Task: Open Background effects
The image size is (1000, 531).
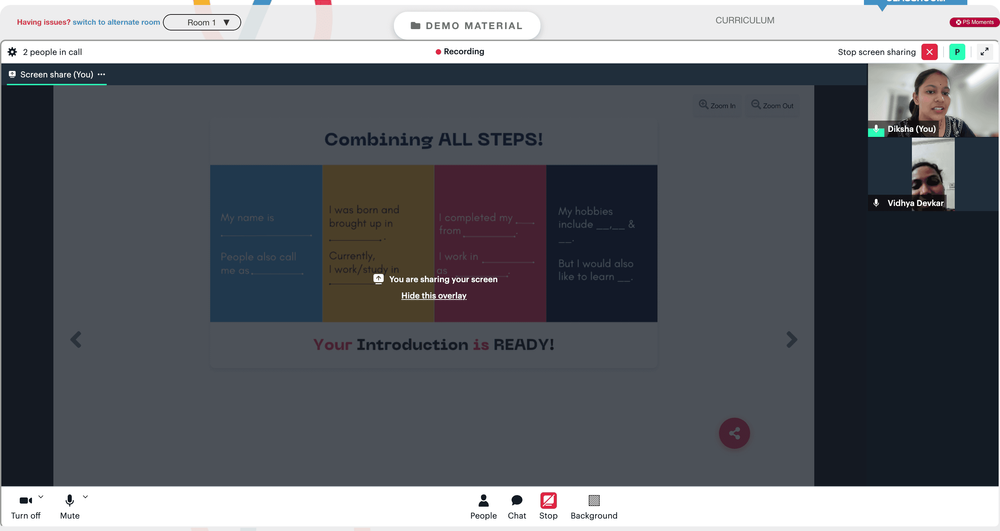Action: (x=594, y=507)
